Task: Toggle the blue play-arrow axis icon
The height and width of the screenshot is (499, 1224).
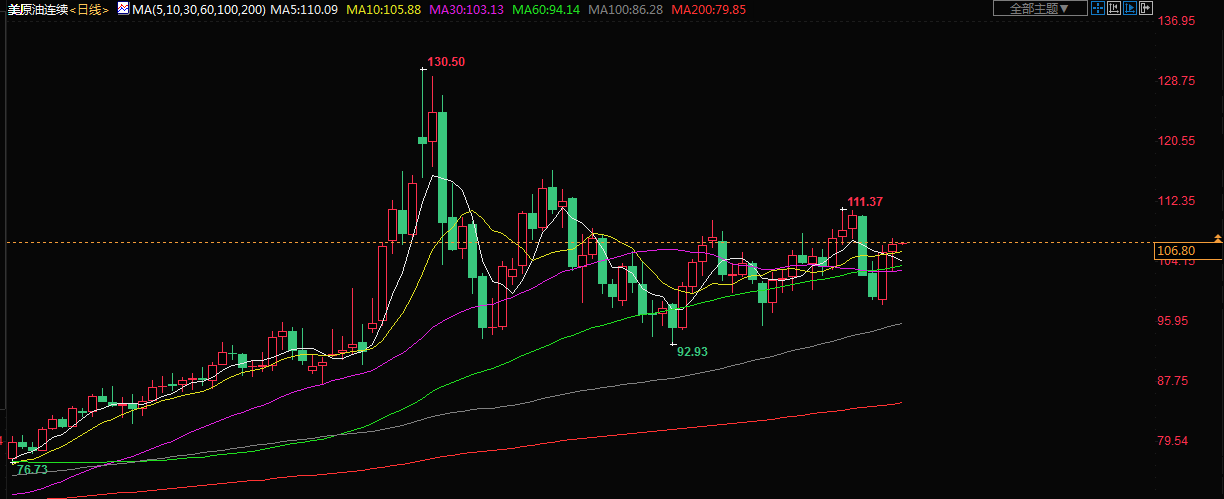Action: pos(1129,8)
